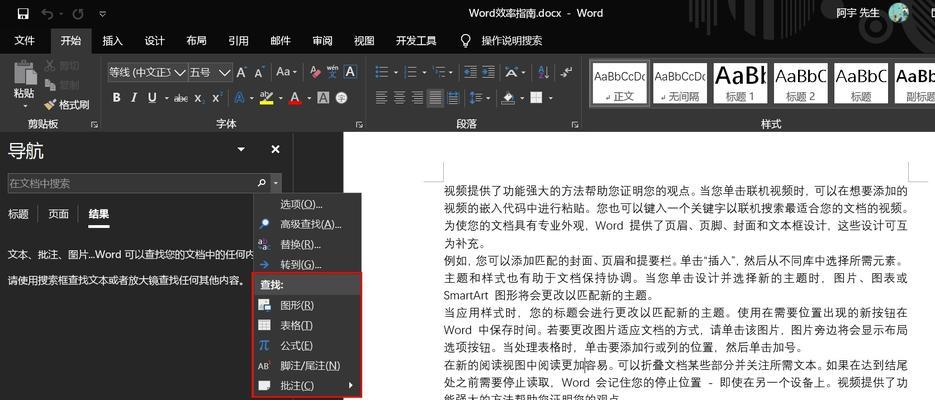Image resolution: width=935 pixels, height=400 pixels.
Task: Increase font size with enlarge A icon
Action: click(x=242, y=73)
